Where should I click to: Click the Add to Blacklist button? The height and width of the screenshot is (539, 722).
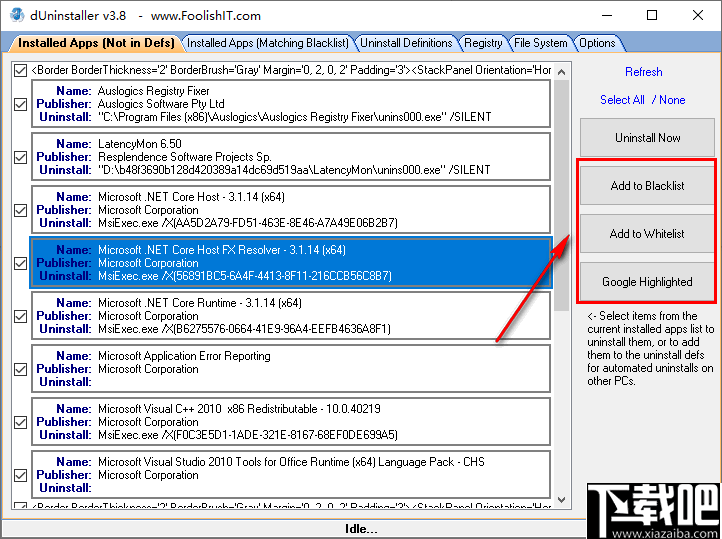pyautogui.click(x=647, y=185)
